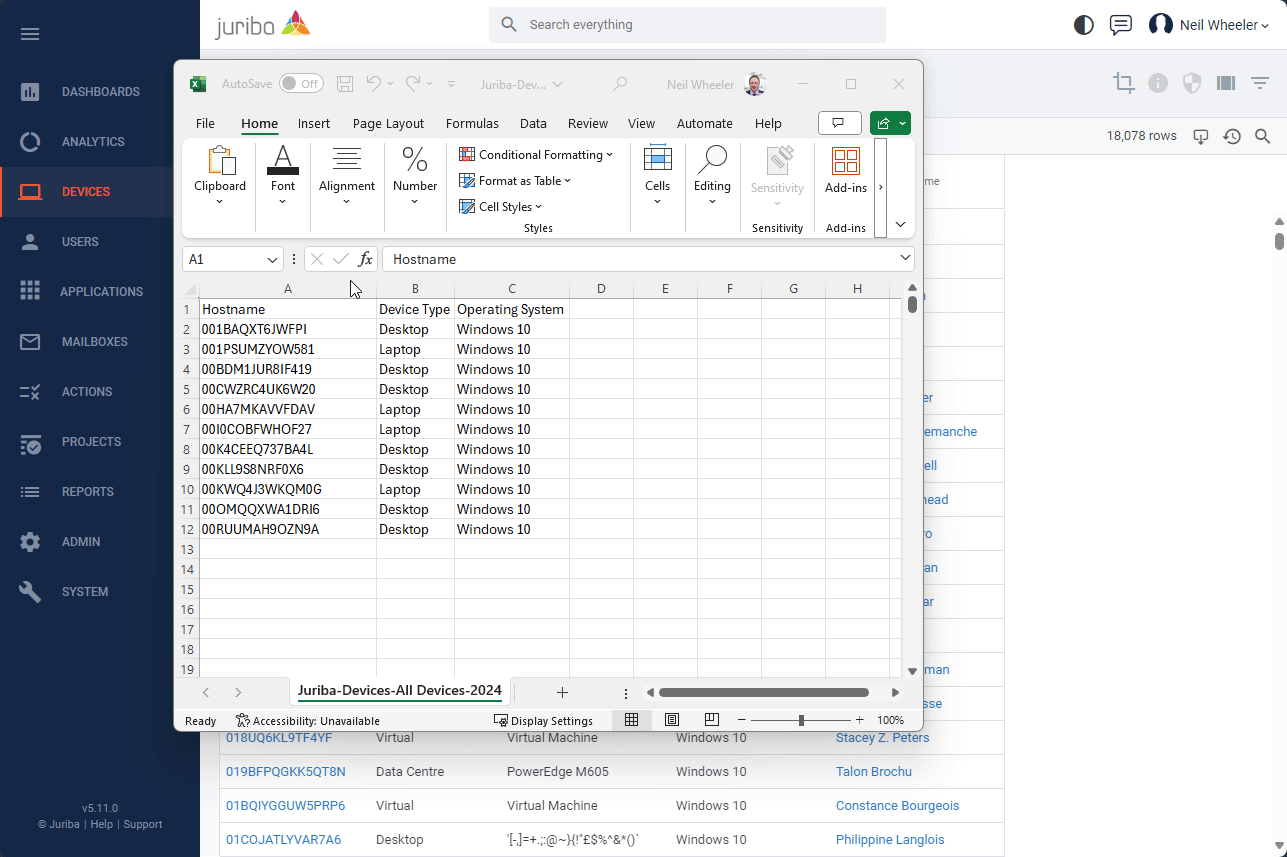Open Reports in Juriba sidebar
The height and width of the screenshot is (857, 1287).
pos(100,492)
